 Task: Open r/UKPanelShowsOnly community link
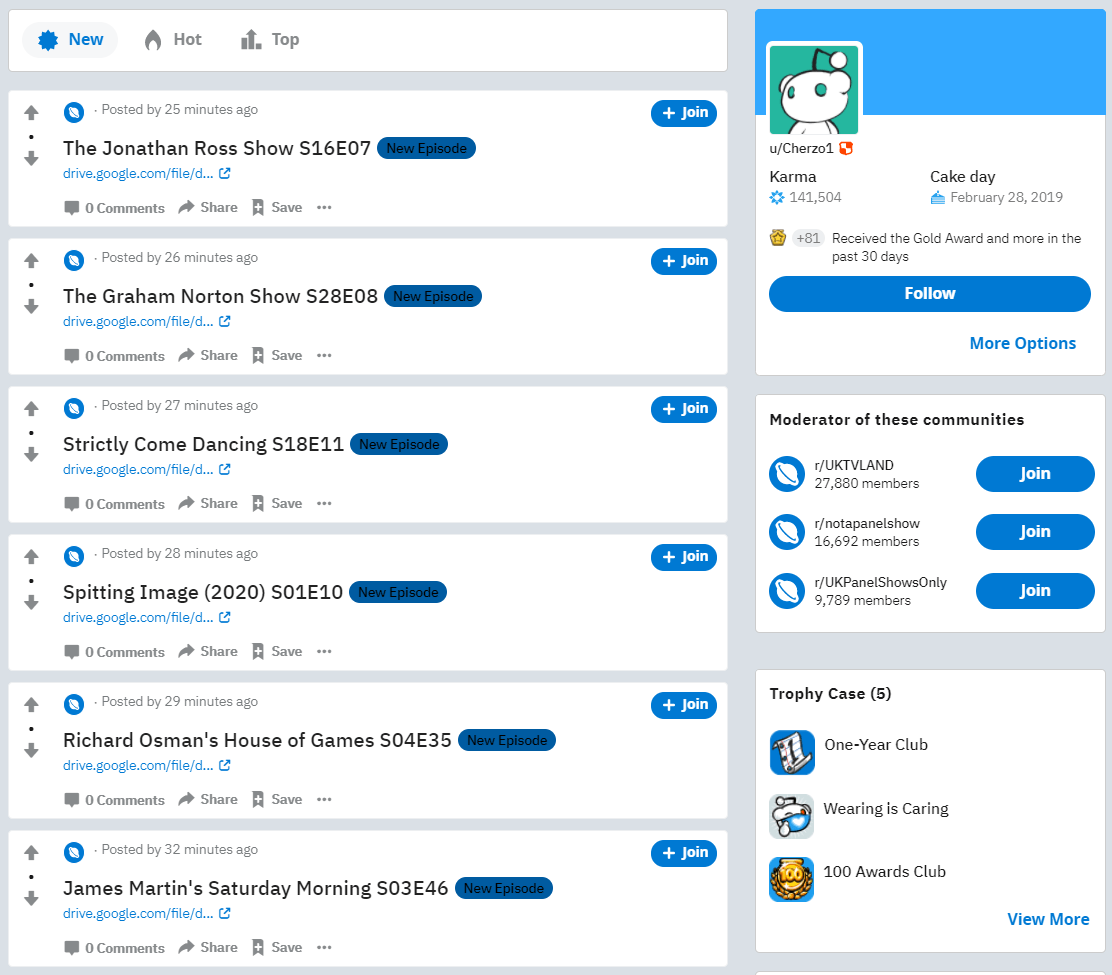[x=880, y=582]
